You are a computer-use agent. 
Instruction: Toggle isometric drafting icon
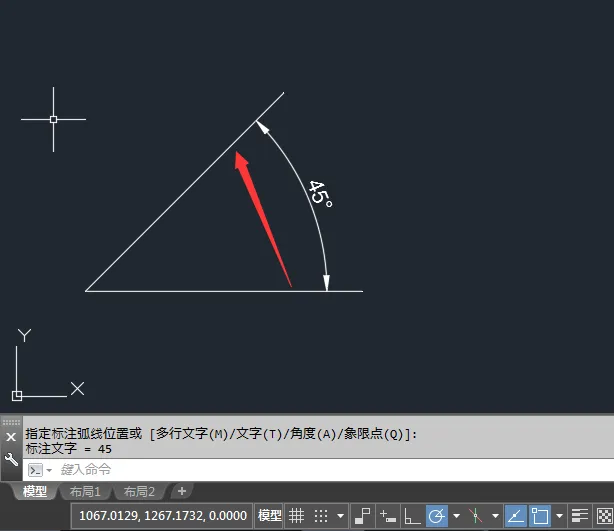point(475,516)
